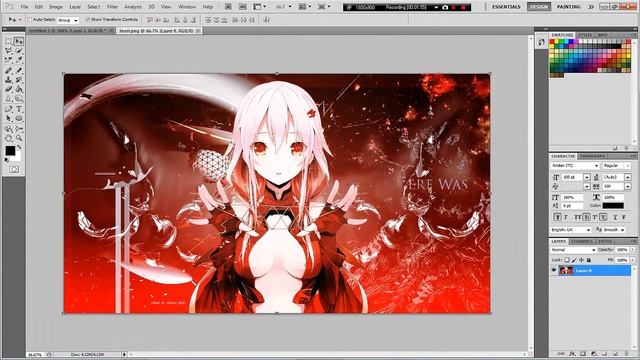The height and width of the screenshot is (360, 640).
Task: Toggle lock image pixels brush icon
Action: click(574, 260)
